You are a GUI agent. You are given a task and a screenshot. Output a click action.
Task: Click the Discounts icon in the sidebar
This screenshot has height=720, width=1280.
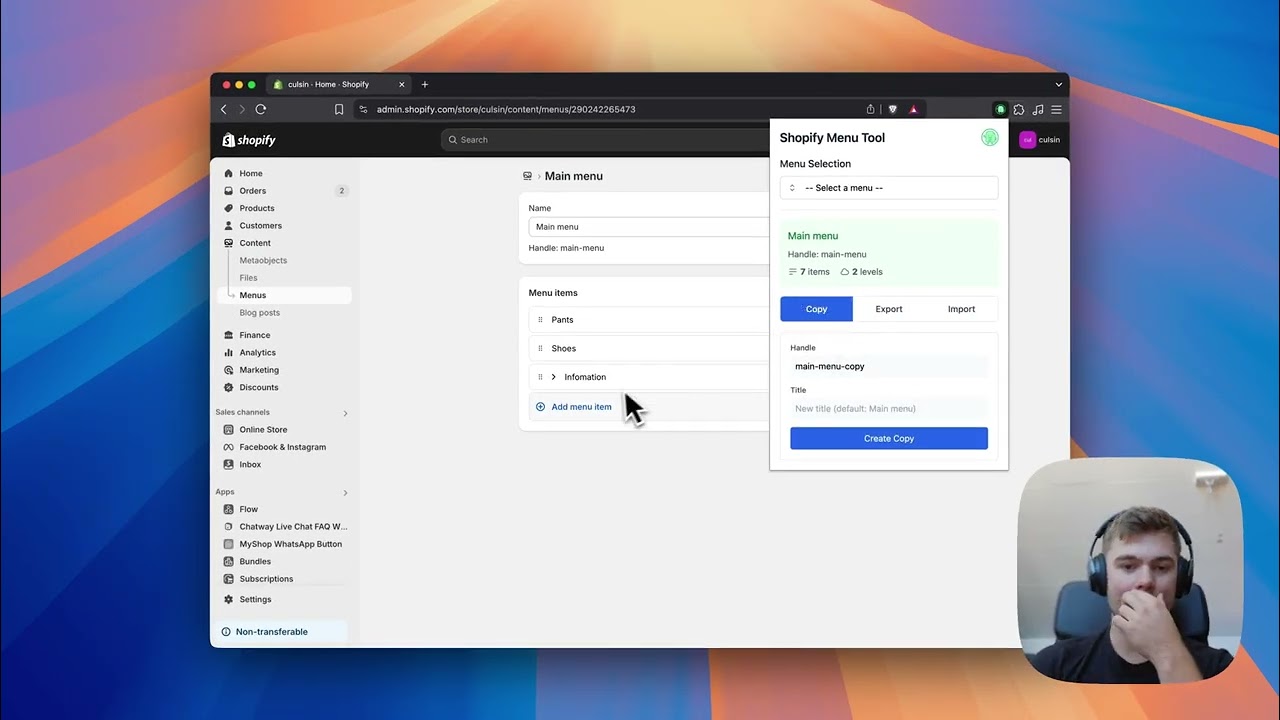pyautogui.click(x=228, y=387)
